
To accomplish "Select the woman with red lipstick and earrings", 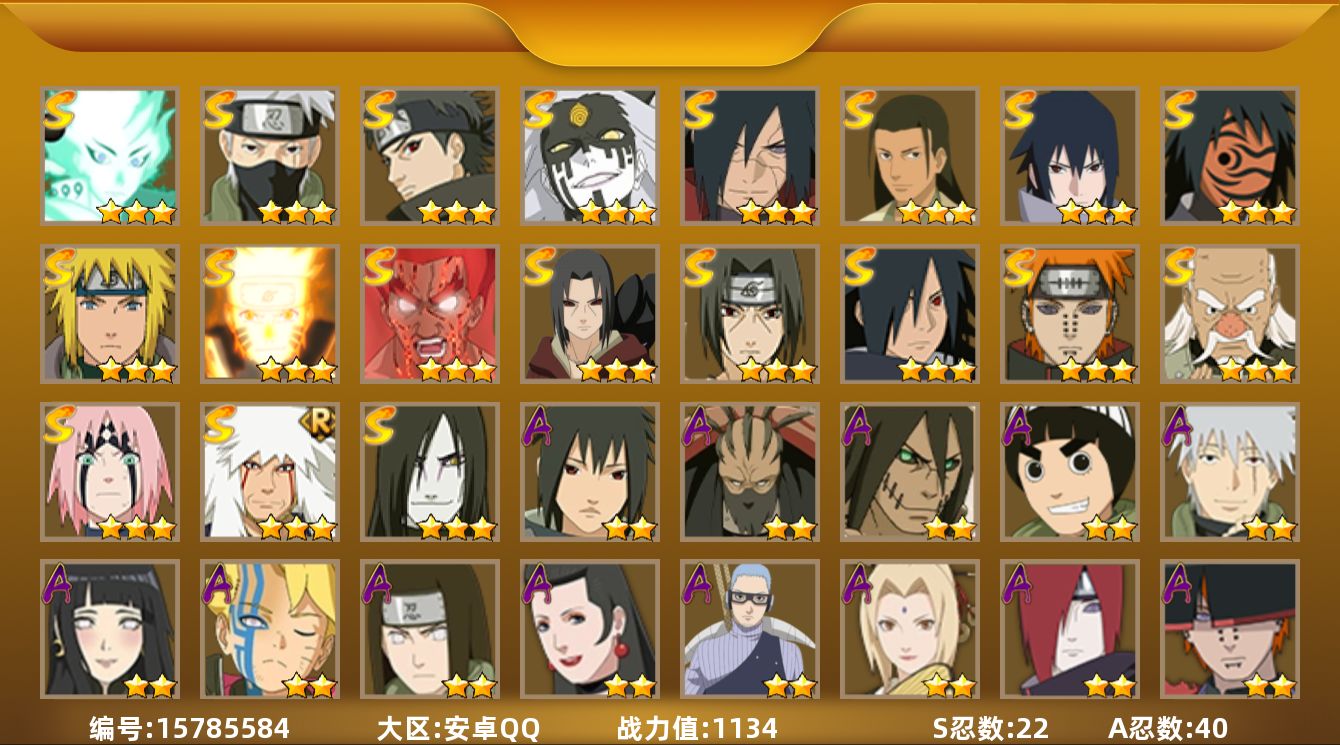I will pos(590,629).
